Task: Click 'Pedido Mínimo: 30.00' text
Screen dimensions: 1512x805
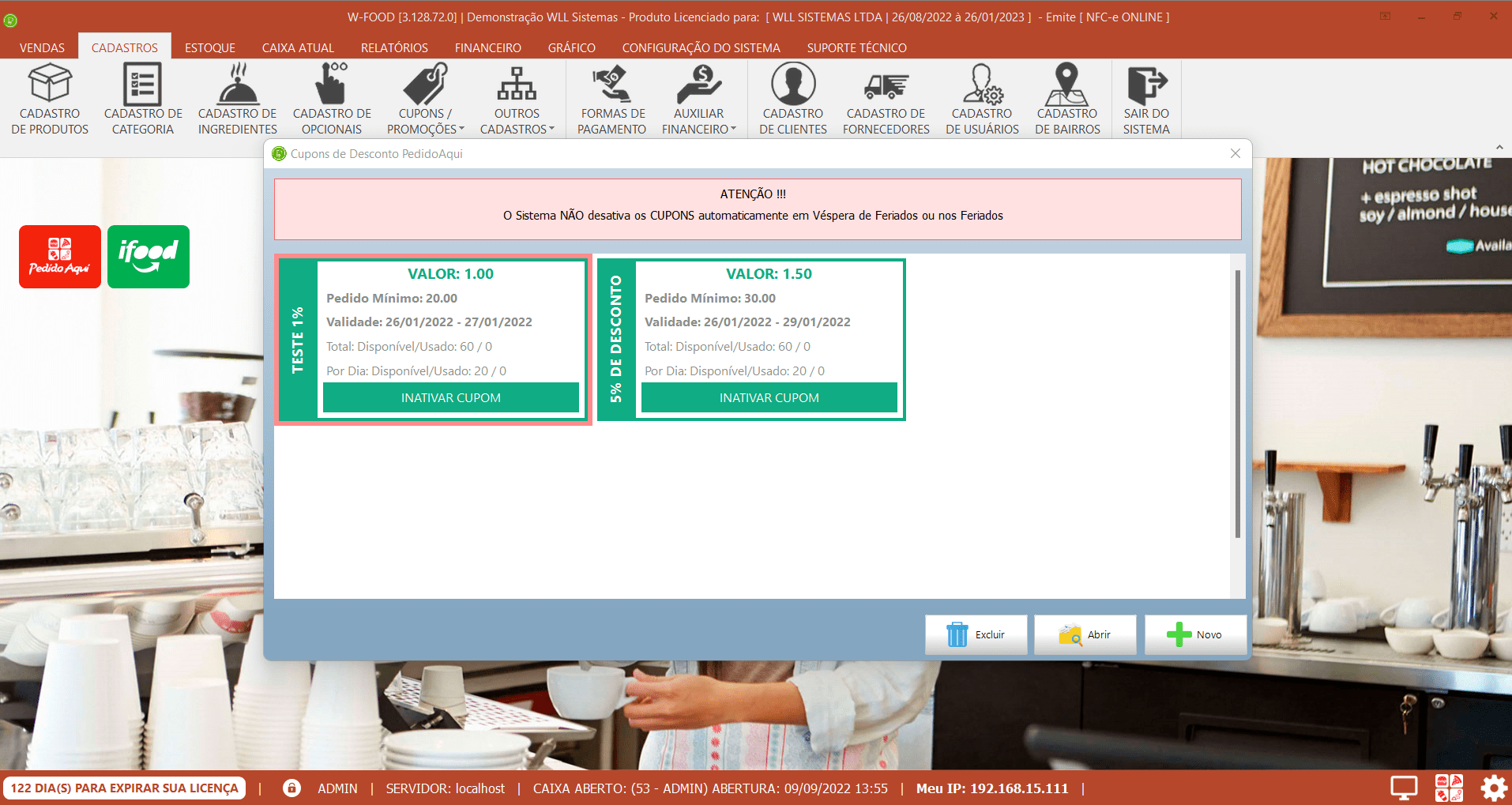Action: tap(710, 298)
